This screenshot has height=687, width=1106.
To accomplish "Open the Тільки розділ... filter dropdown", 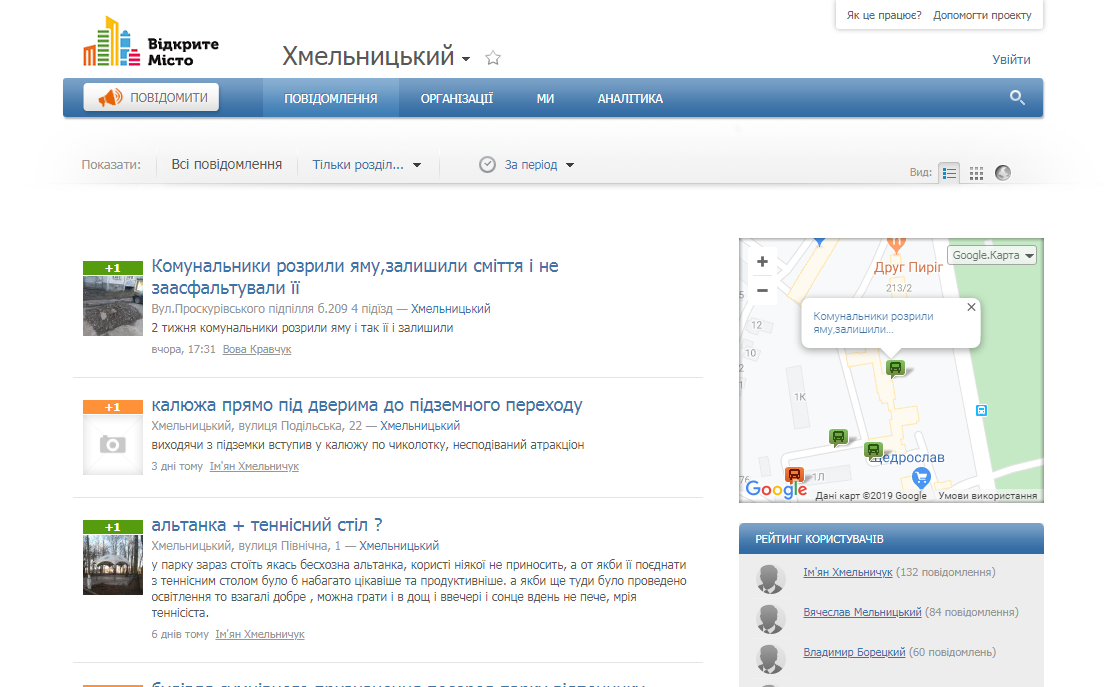I will tap(366, 165).
